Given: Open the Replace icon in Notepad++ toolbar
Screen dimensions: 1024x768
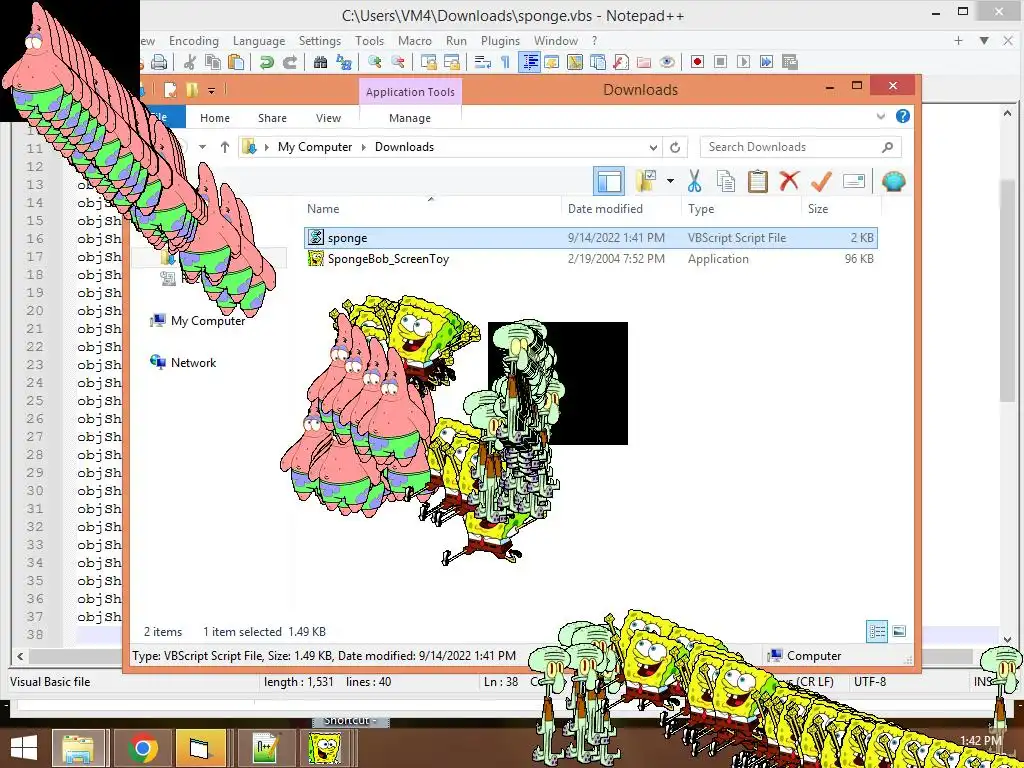Looking at the screenshot, I should [x=344, y=62].
